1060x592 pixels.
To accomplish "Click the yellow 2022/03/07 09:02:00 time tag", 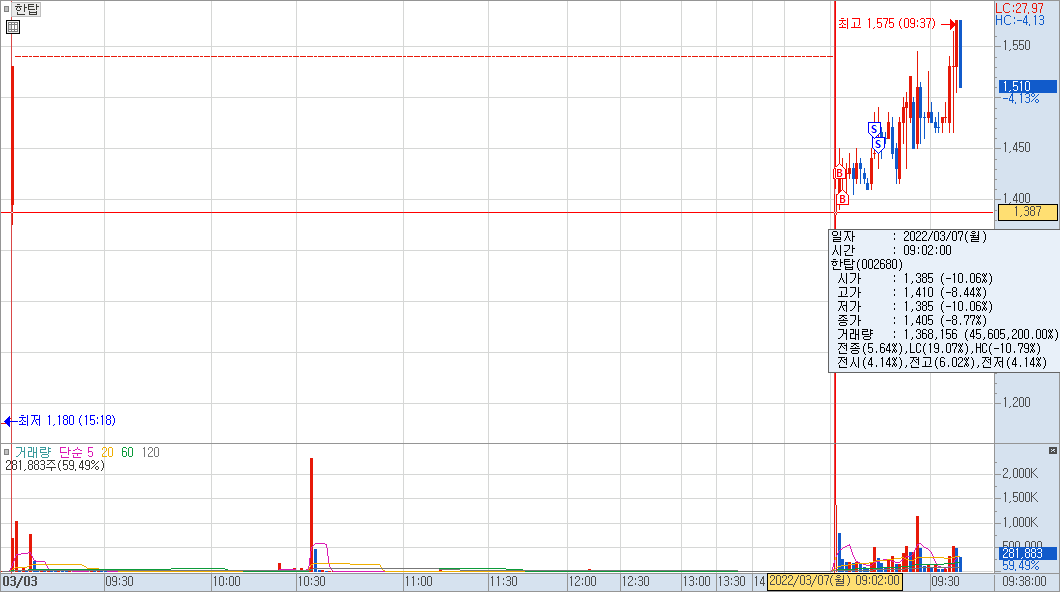I will (x=834, y=581).
